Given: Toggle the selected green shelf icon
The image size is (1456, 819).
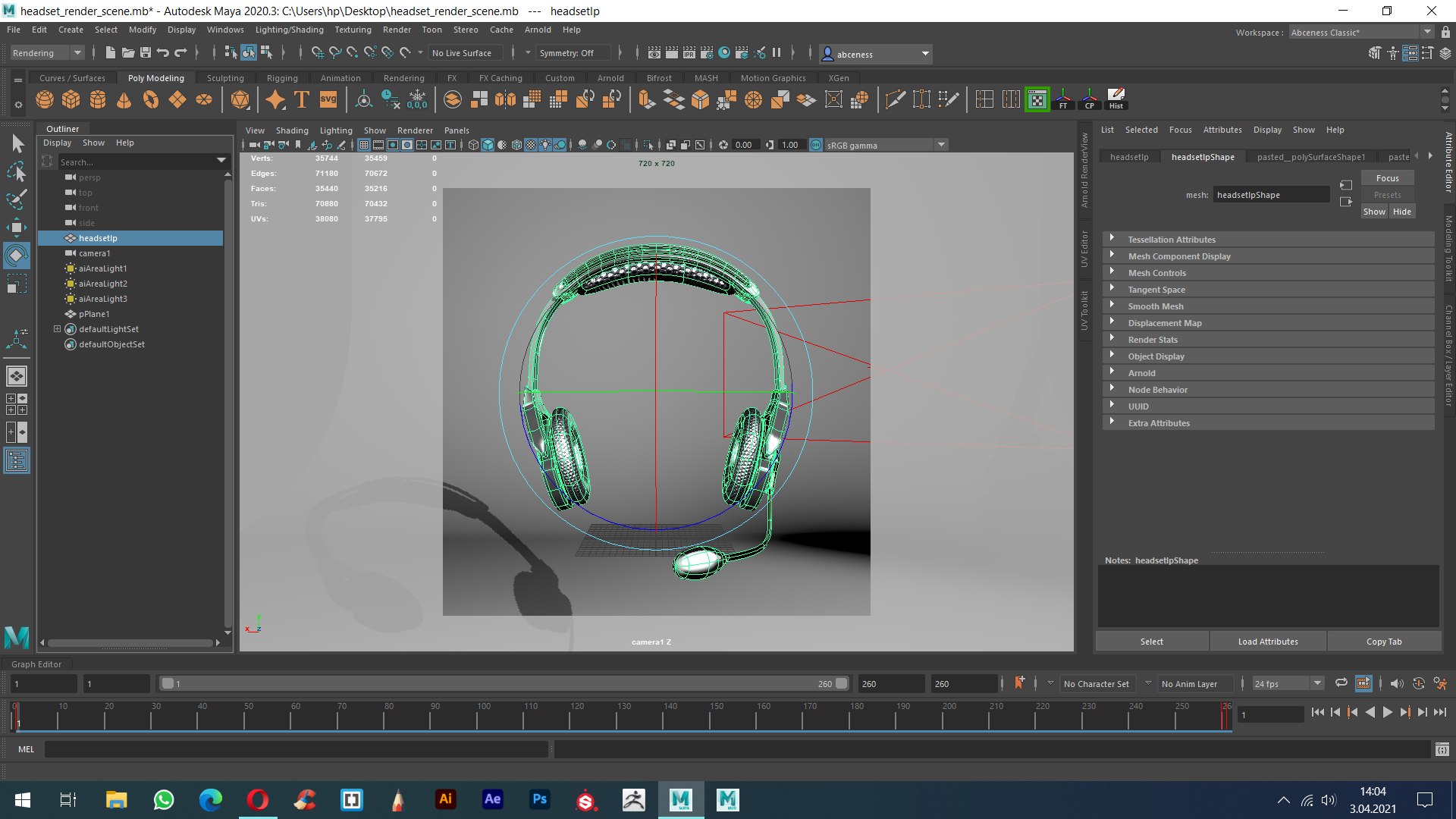Looking at the screenshot, I should [1037, 99].
